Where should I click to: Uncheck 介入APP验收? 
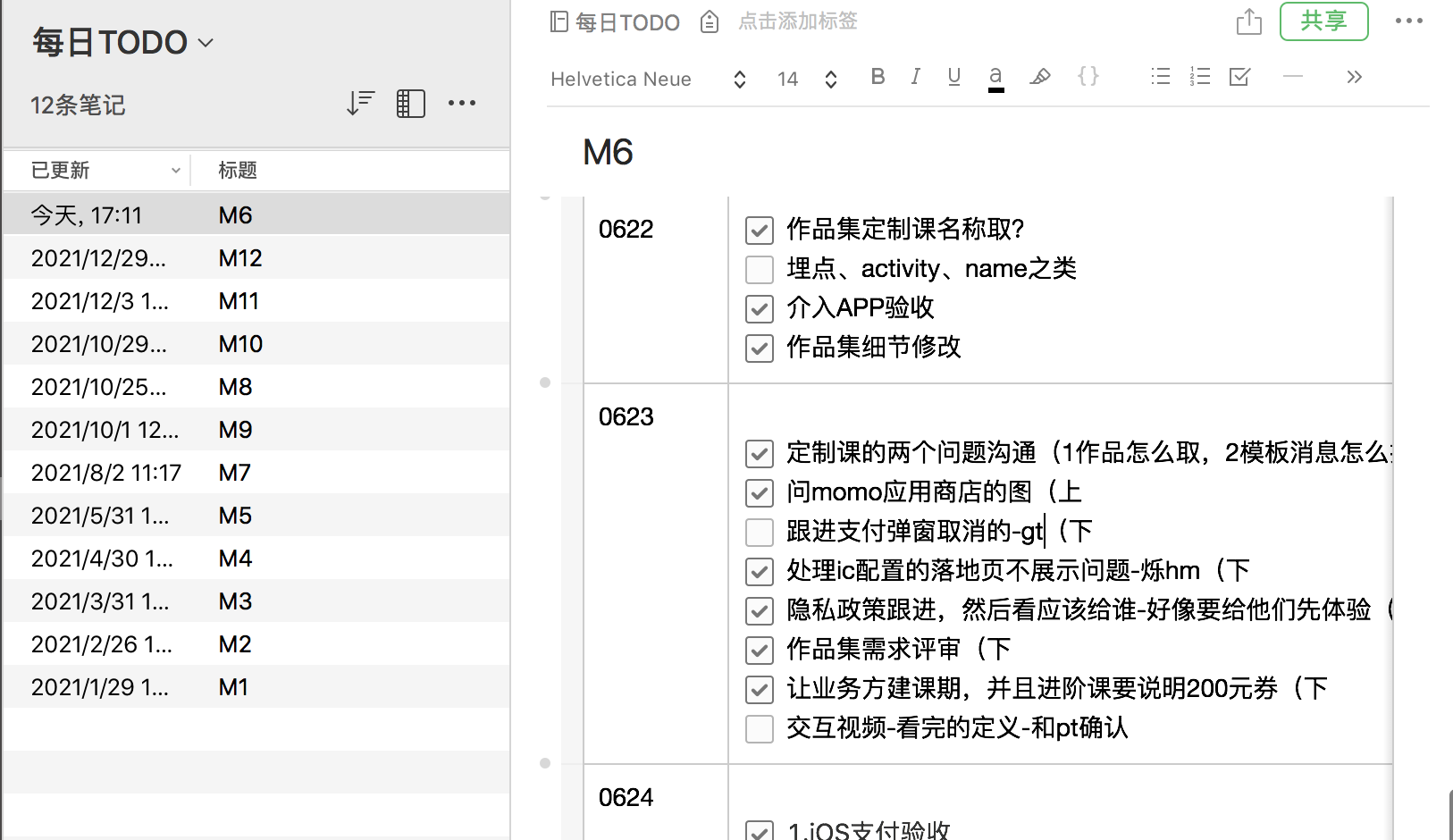[x=760, y=309]
